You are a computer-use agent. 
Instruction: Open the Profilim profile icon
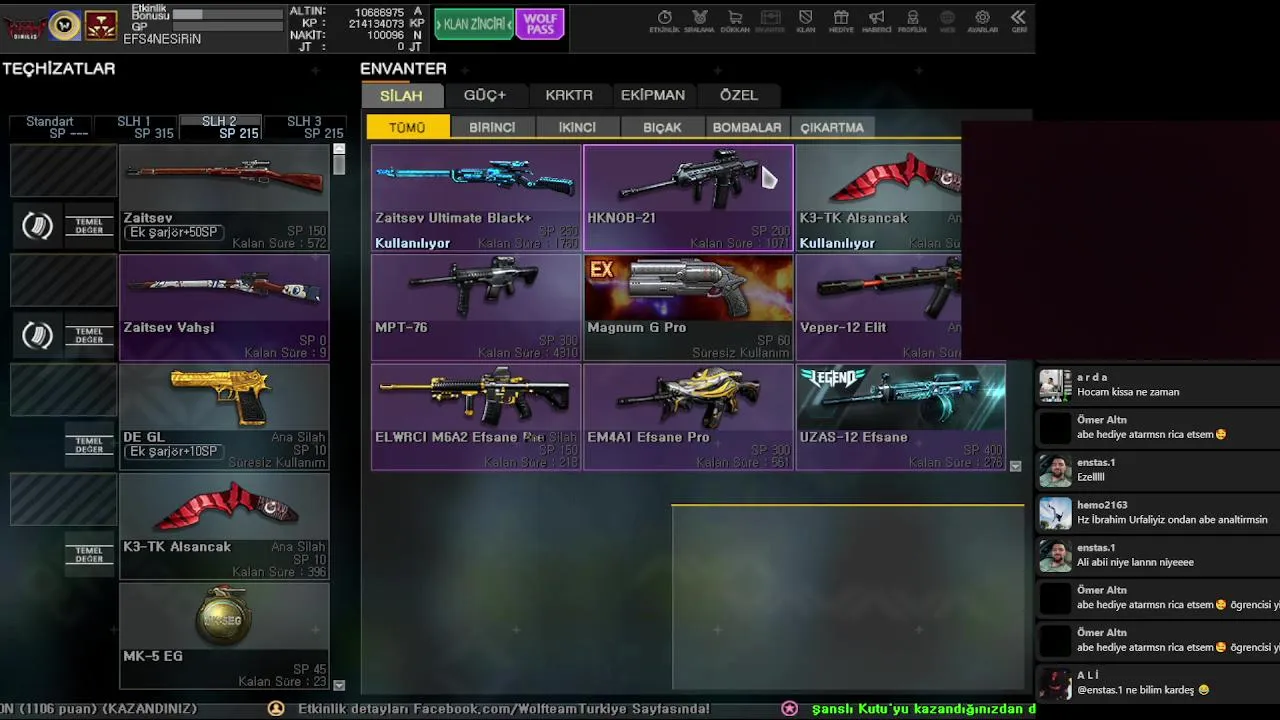[912, 20]
